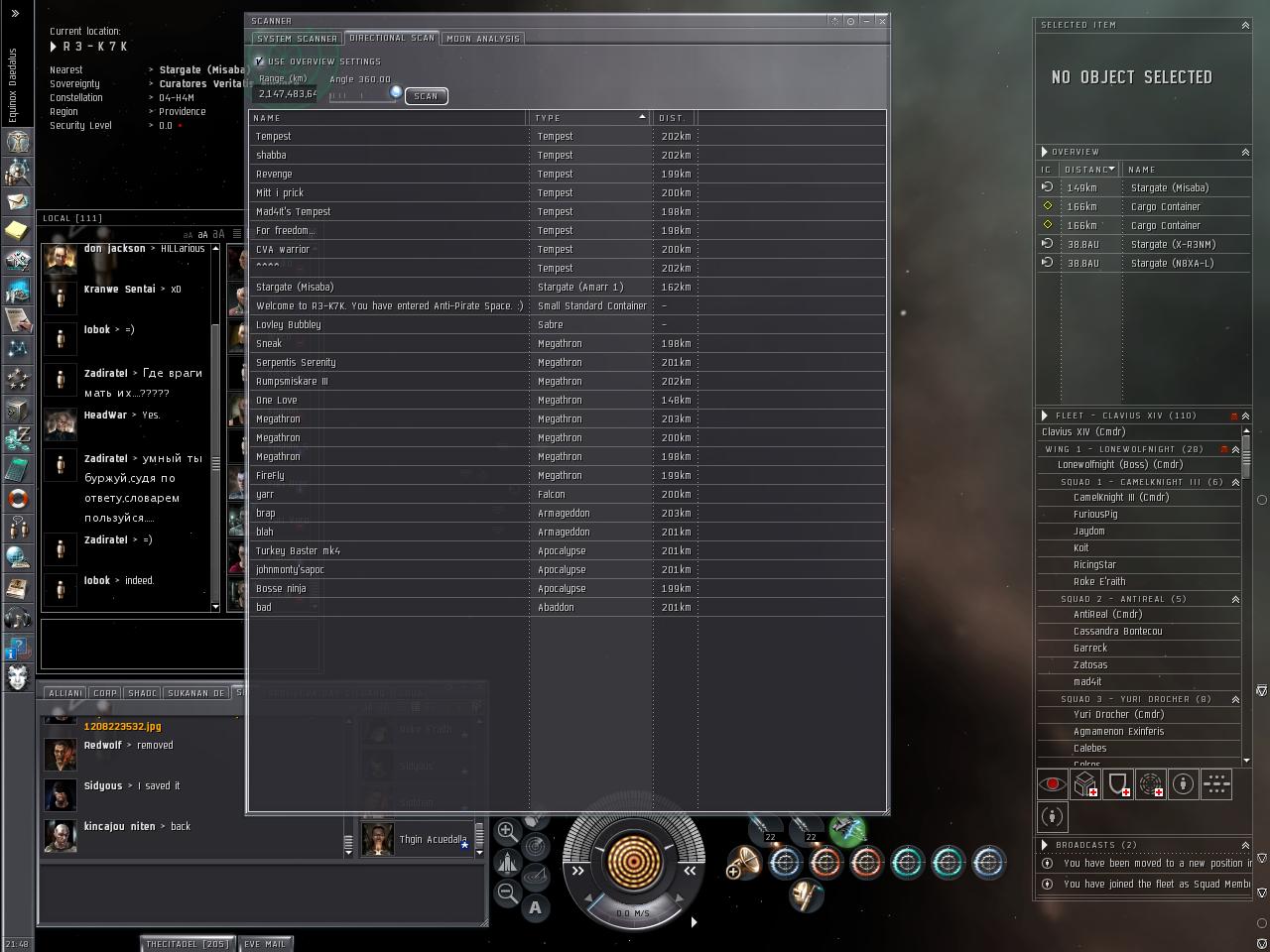Click the capacitor ring in the HUD center
The width and height of the screenshot is (1270, 952).
click(633, 861)
